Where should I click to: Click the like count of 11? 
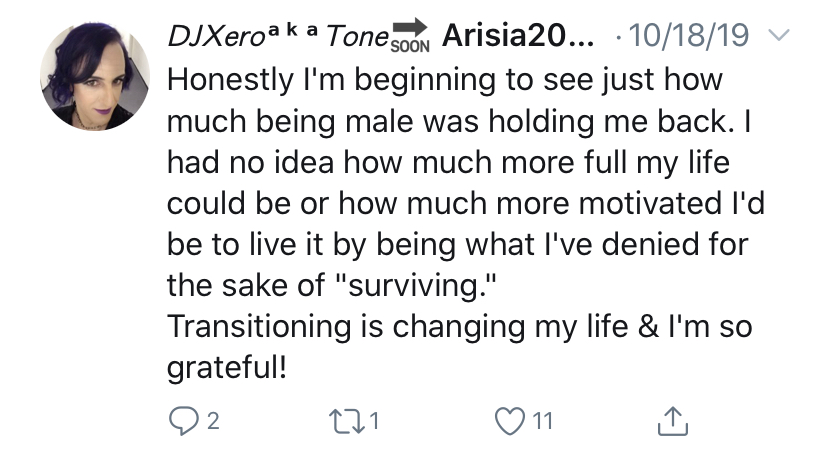tap(543, 421)
